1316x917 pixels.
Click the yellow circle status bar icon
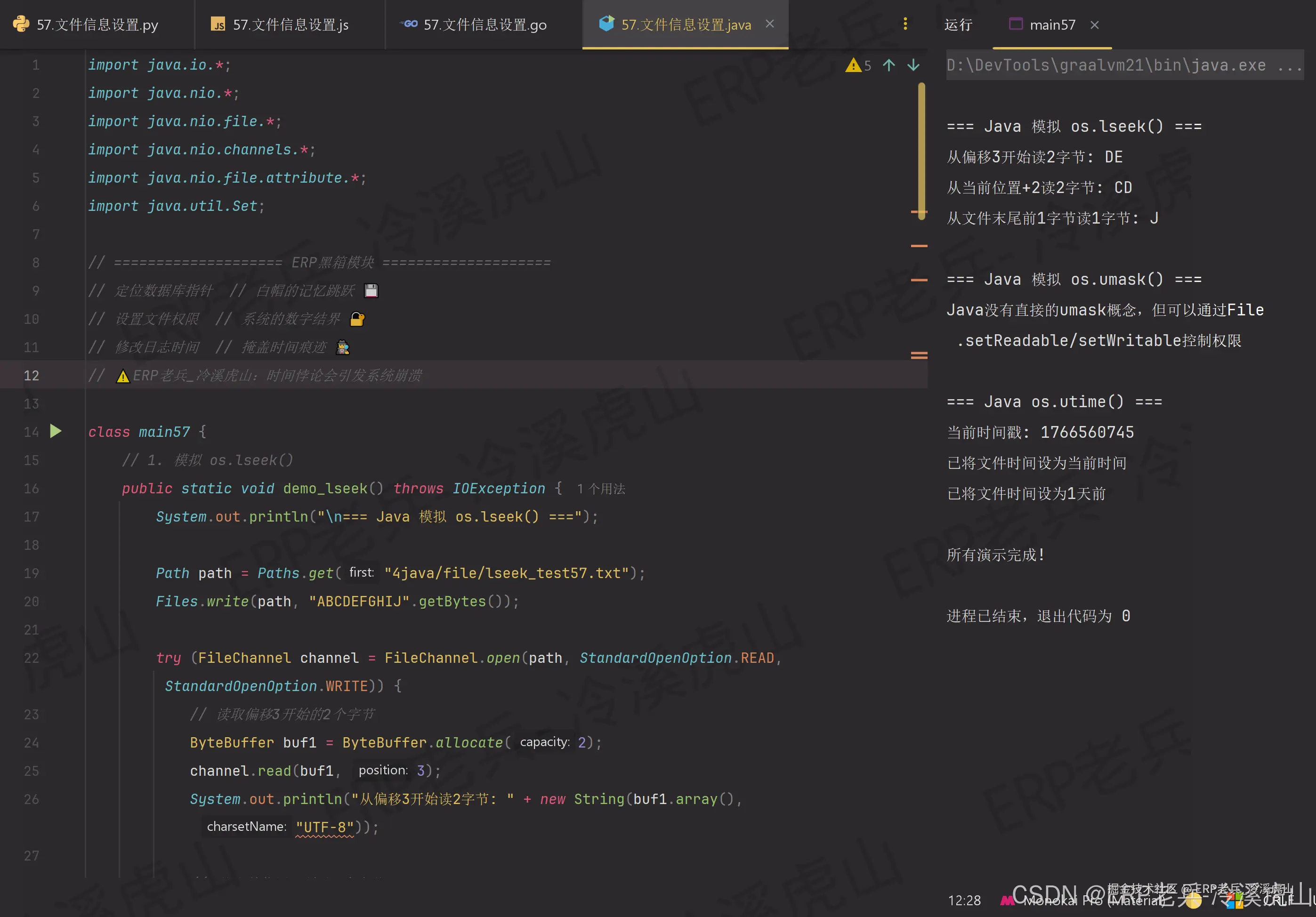click(x=1193, y=901)
